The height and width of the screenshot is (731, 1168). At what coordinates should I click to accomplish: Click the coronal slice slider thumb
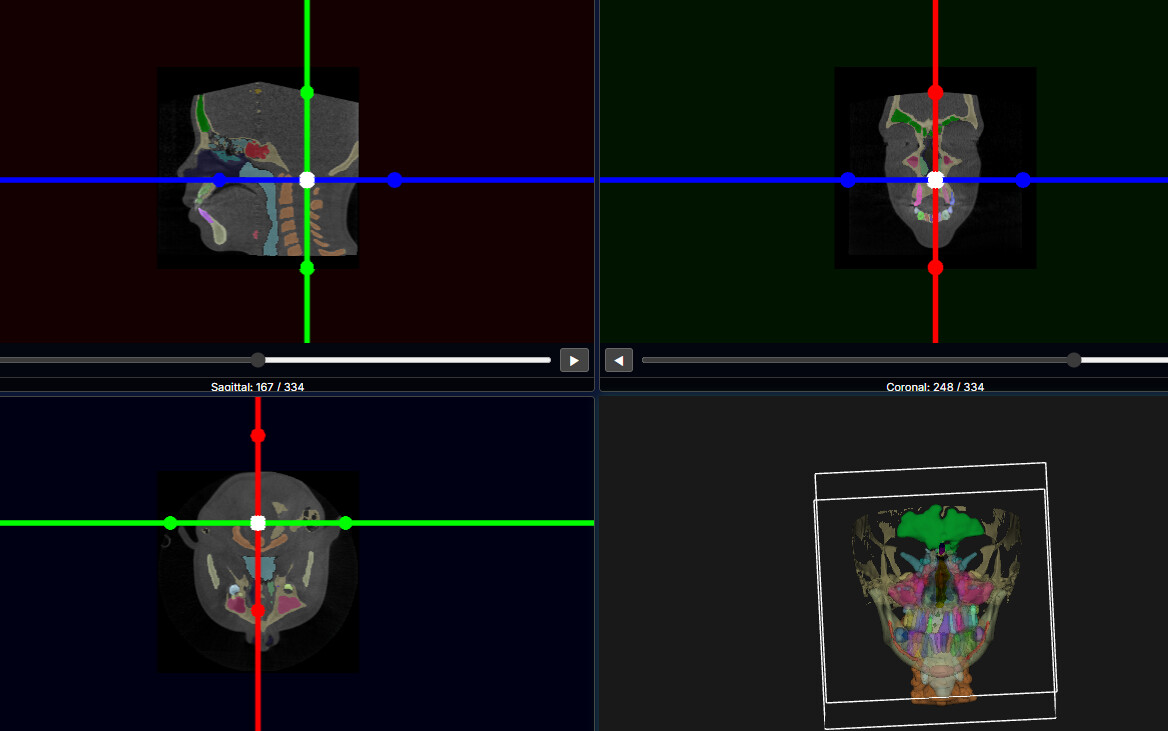point(1073,361)
